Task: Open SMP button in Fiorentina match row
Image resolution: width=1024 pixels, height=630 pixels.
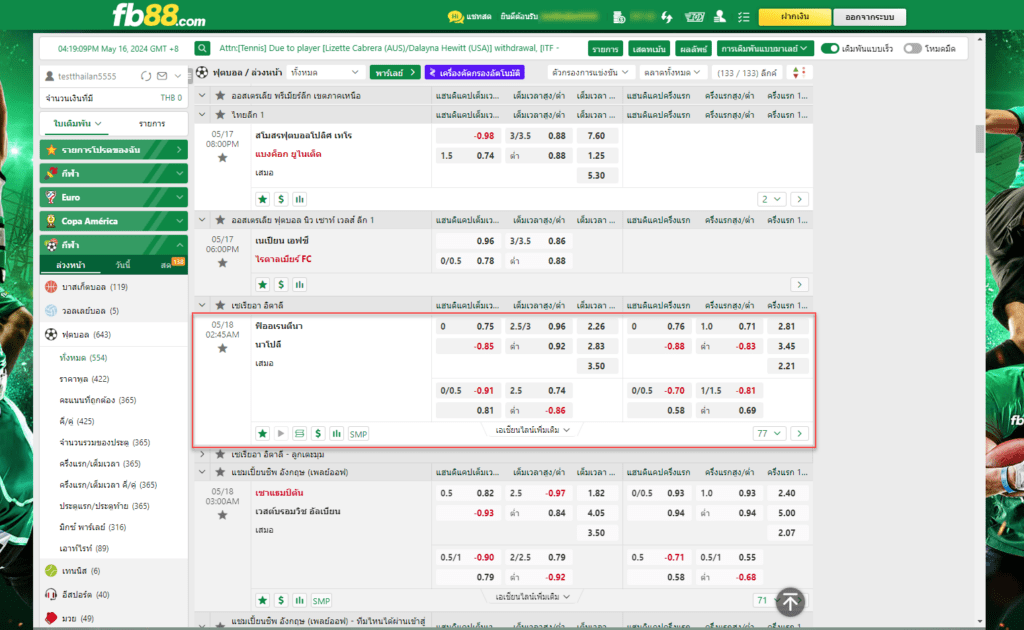Action: click(358, 433)
